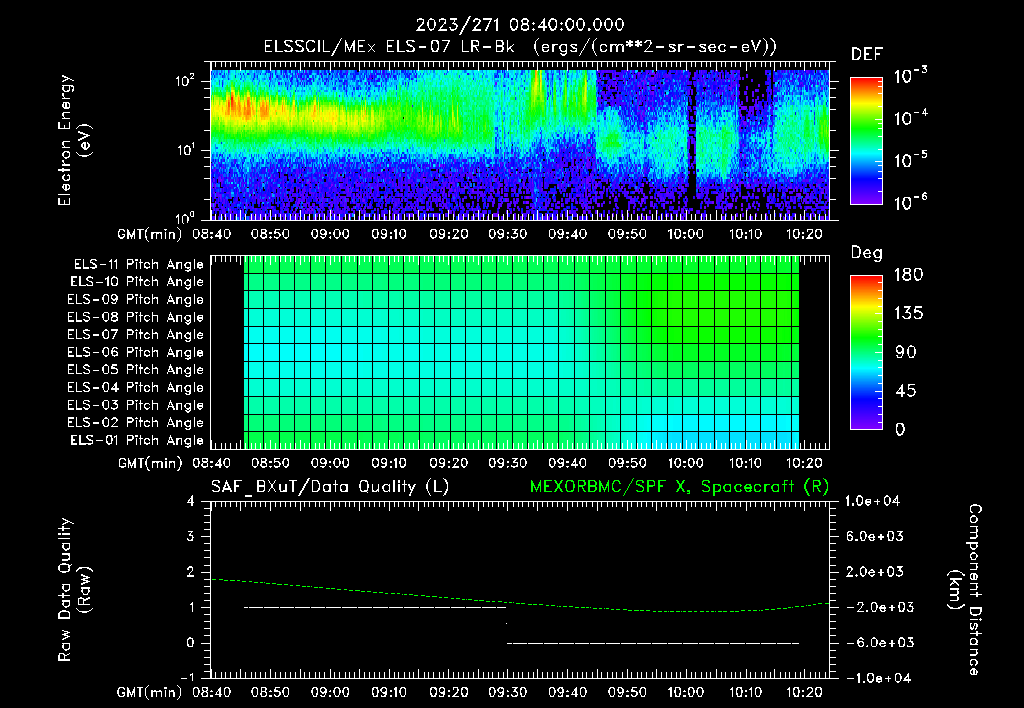
Task: Click the ELS-04 Pitch Angle row label
Action: tap(136, 387)
